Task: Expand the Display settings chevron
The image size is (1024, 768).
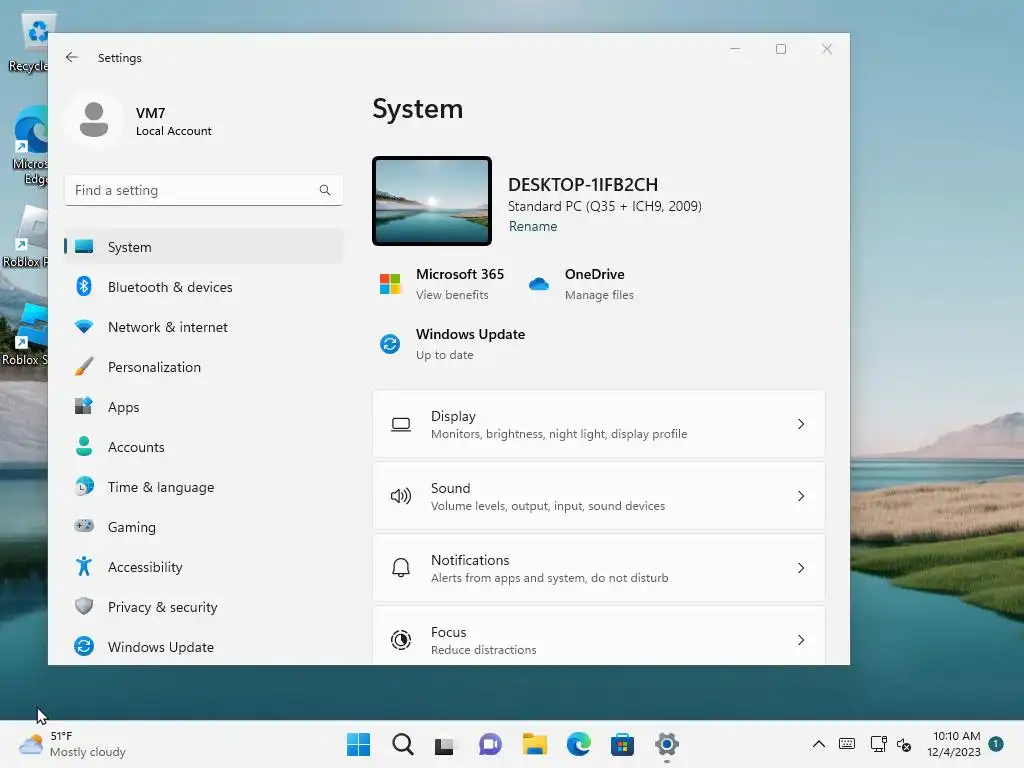Action: click(x=801, y=424)
